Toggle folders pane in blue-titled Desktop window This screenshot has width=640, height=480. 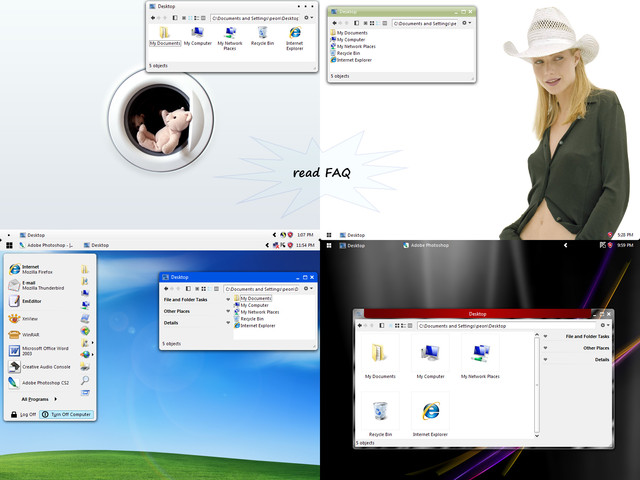pyautogui.click(x=188, y=289)
